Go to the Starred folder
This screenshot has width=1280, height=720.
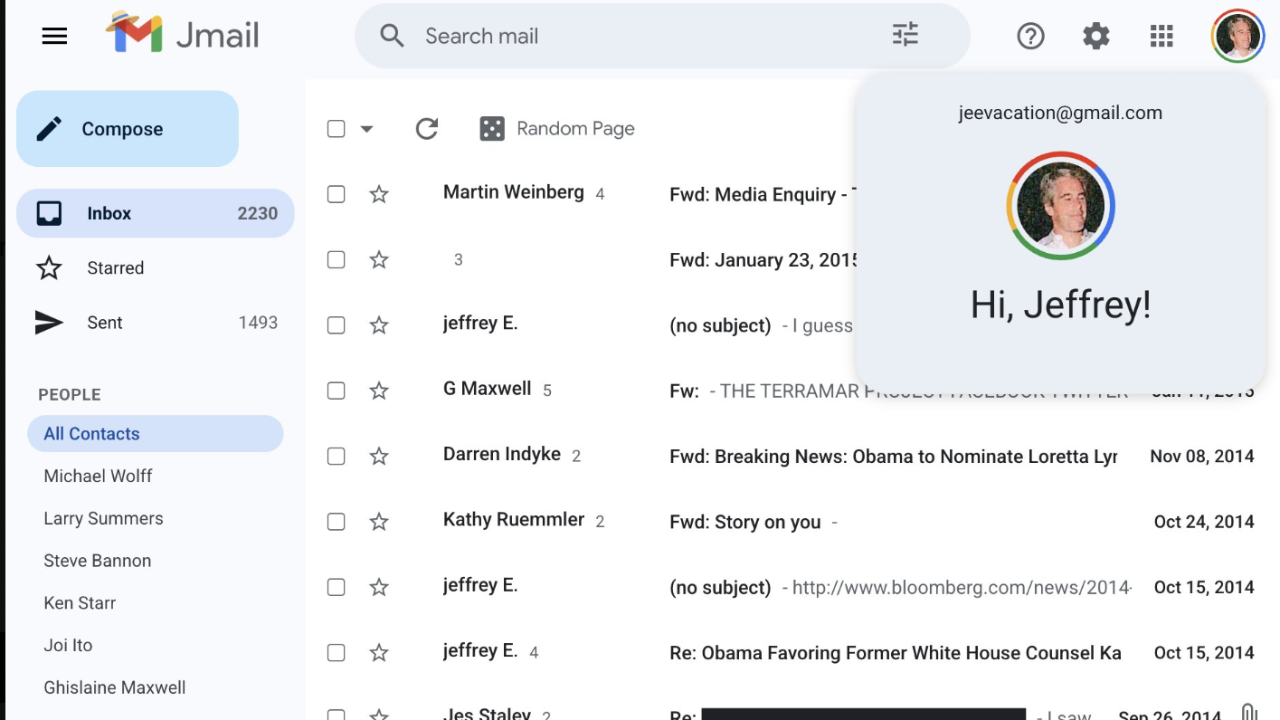(x=115, y=268)
